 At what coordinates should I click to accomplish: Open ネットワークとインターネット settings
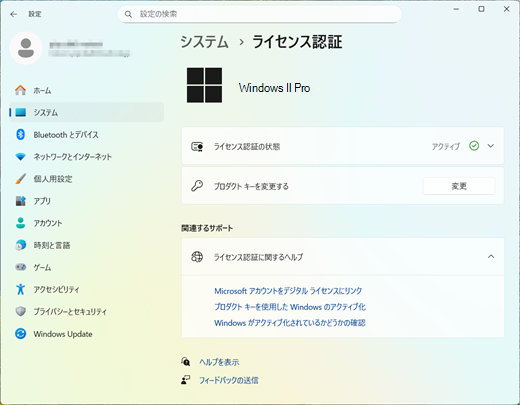[87, 157]
